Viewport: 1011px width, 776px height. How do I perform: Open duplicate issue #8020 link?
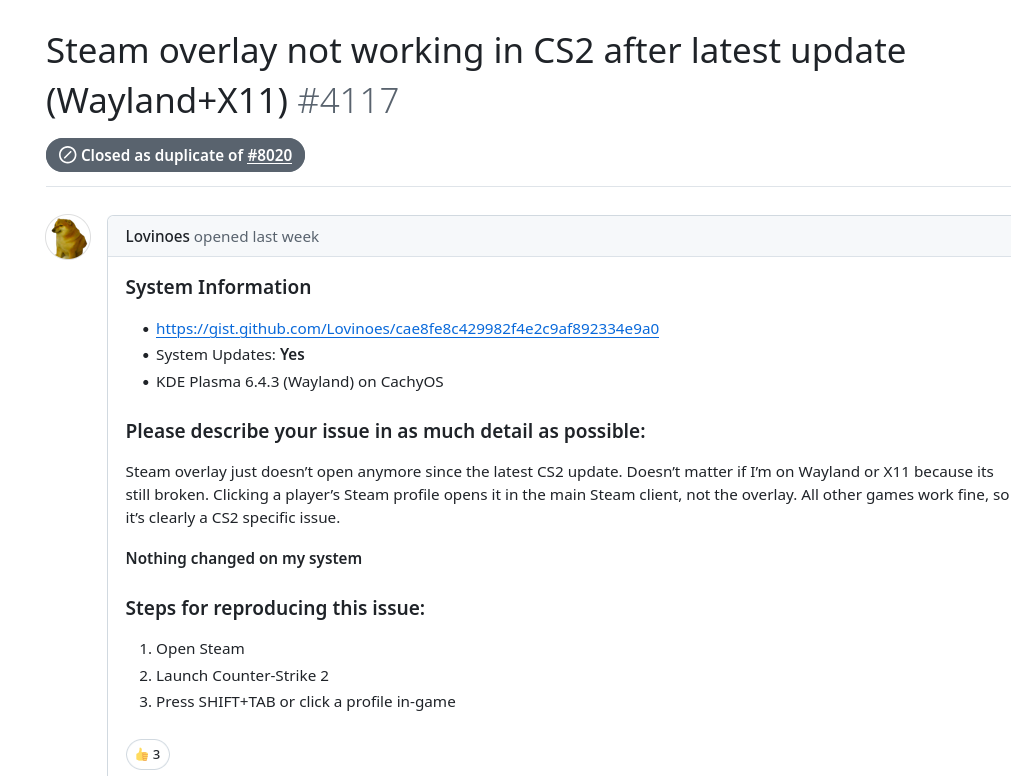coord(269,155)
